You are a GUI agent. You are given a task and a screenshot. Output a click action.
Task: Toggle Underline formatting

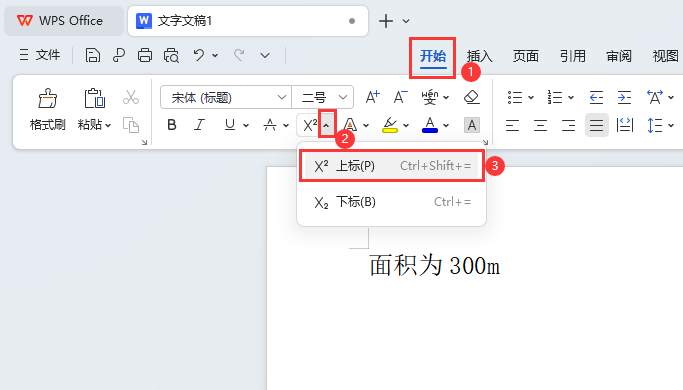tap(230, 125)
